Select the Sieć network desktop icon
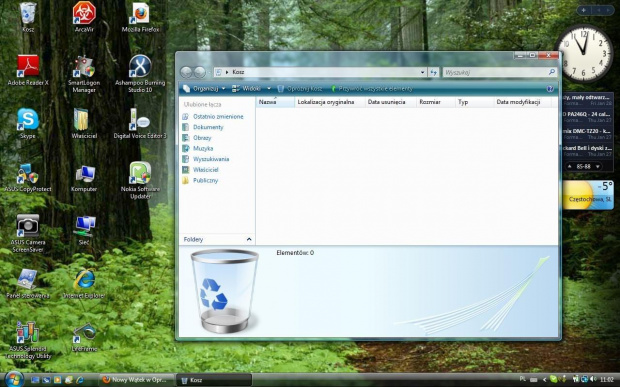The height and width of the screenshot is (387, 620). [x=84, y=230]
